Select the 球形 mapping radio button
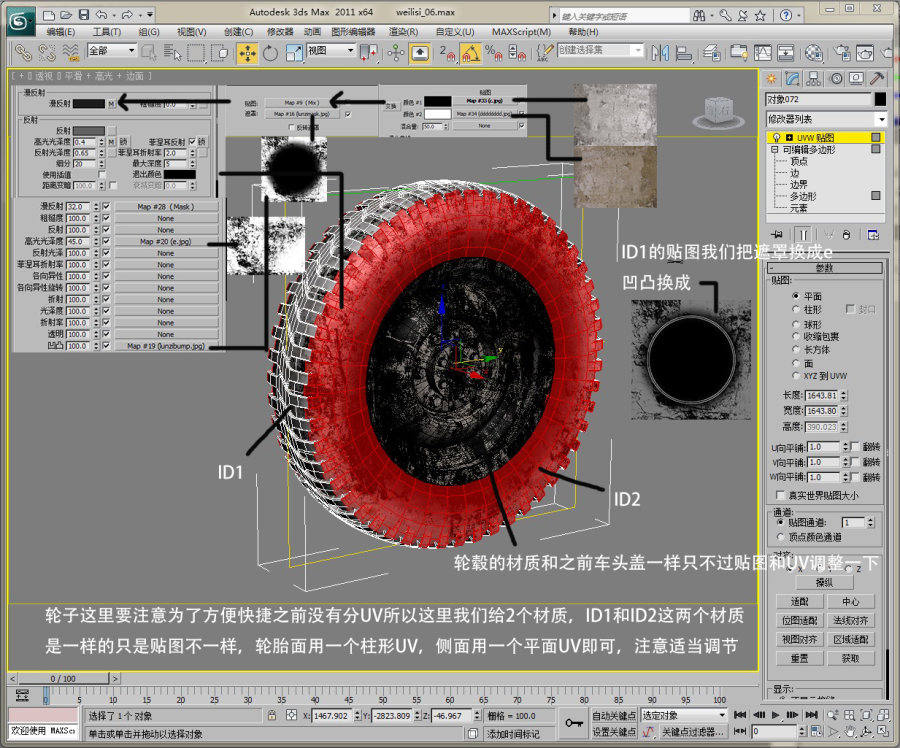The height and width of the screenshot is (748, 900). [796, 324]
